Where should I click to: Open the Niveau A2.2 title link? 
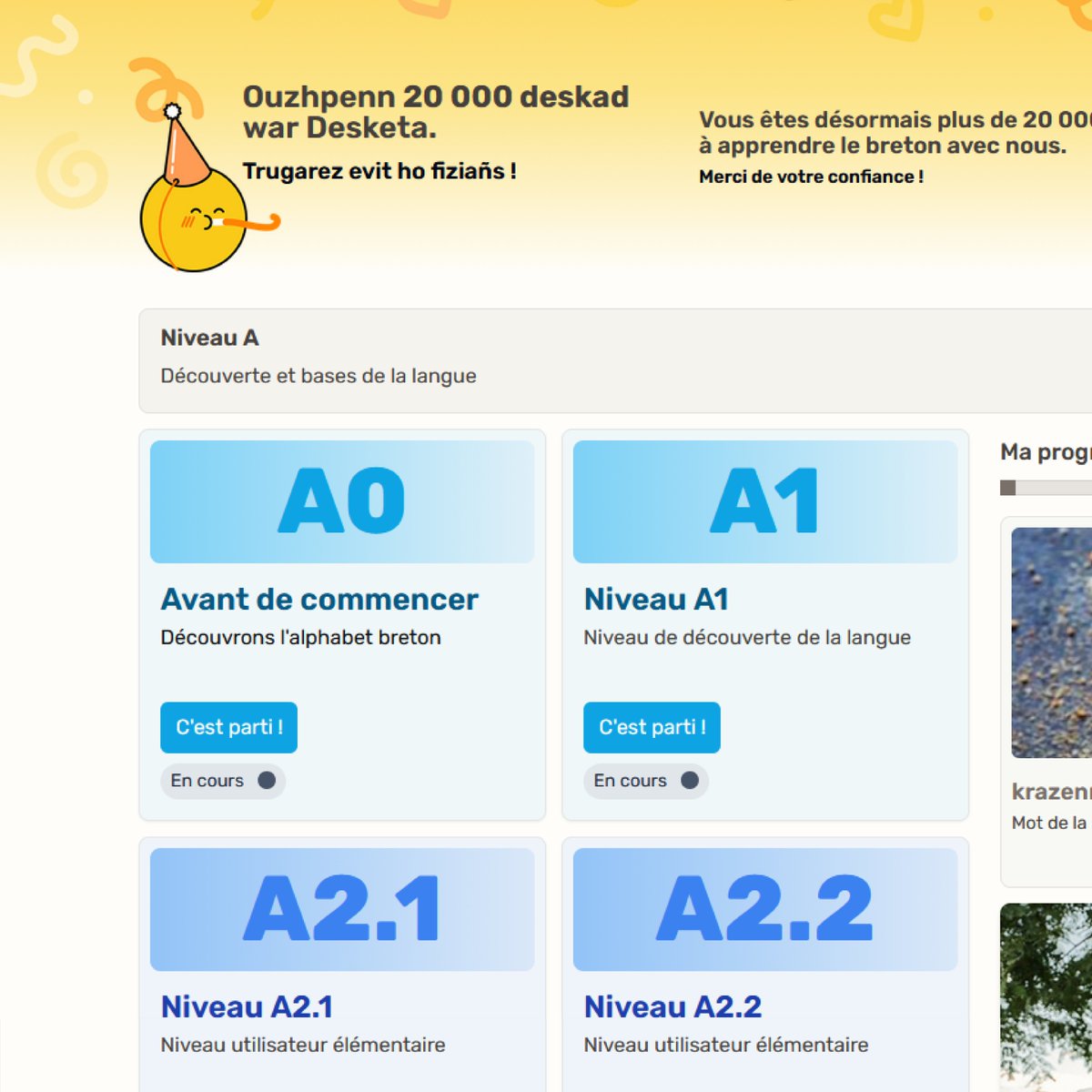click(x=672, y=1006)
